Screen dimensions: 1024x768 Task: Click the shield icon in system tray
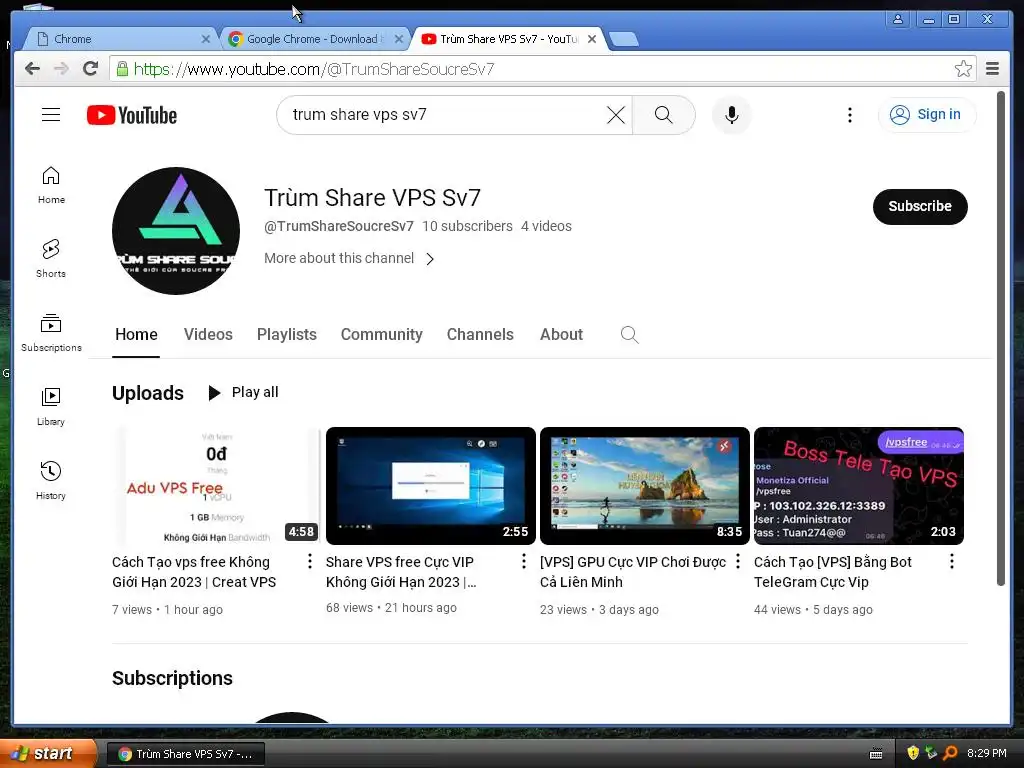pyautogui.click(x=913, y=753)
